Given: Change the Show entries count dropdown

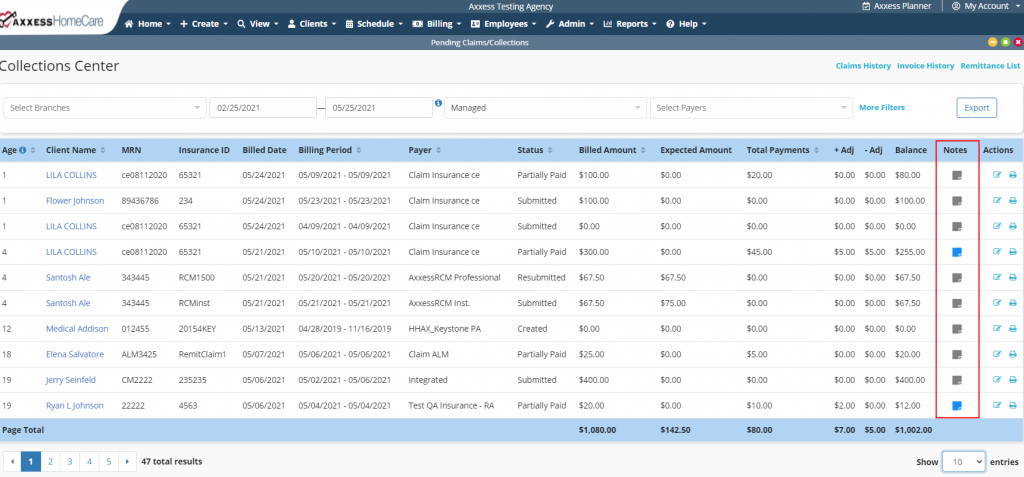Looking at the screenshot, I should tap(963, 461).
